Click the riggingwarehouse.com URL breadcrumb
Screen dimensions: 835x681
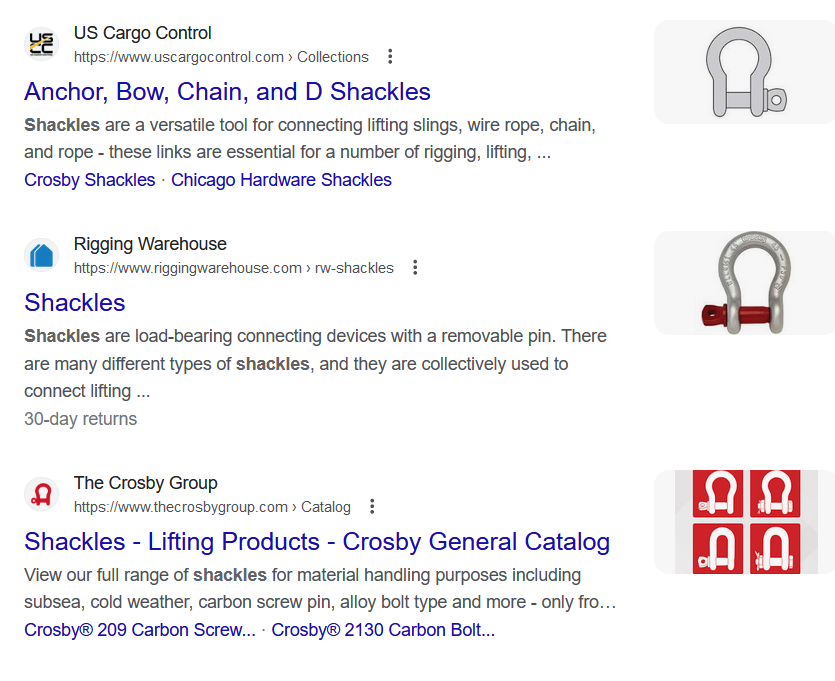[233, 268]
